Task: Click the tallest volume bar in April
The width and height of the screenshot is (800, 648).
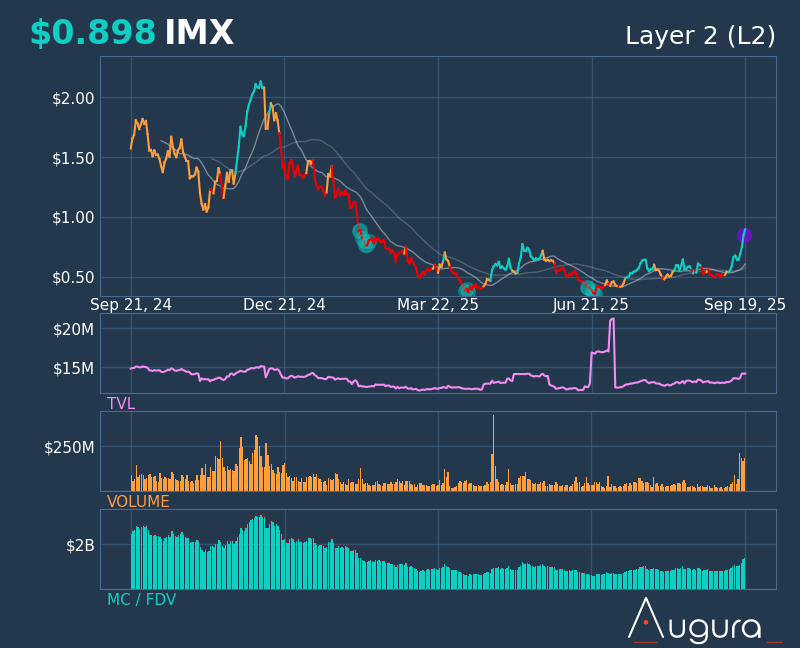Action: [x=493, y=453]
